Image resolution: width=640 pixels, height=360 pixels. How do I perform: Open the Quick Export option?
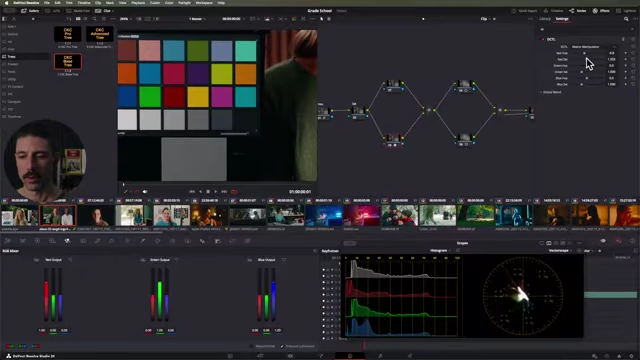(x=524, y=11)
